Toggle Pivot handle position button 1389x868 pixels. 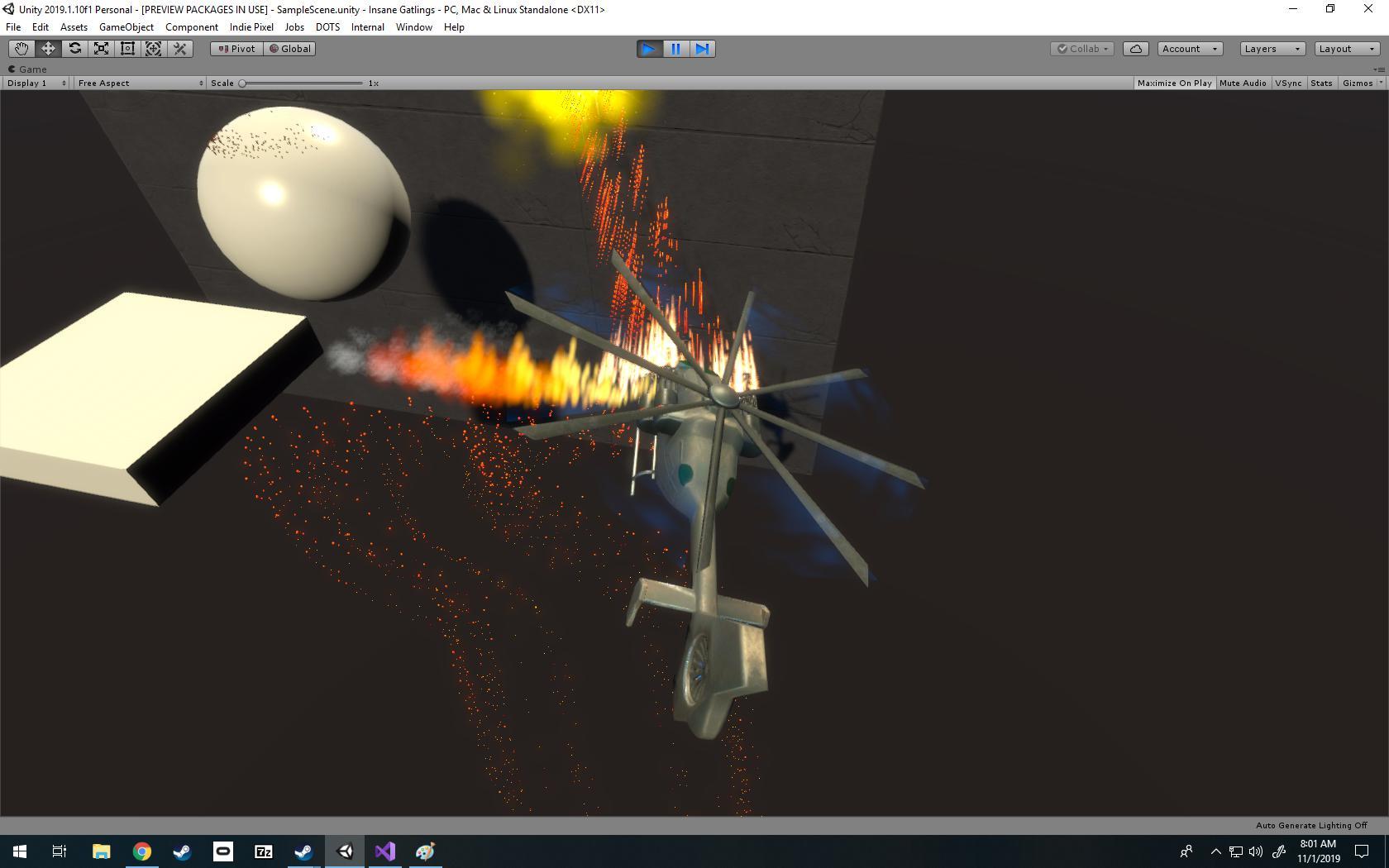click(x=236, y=49)
